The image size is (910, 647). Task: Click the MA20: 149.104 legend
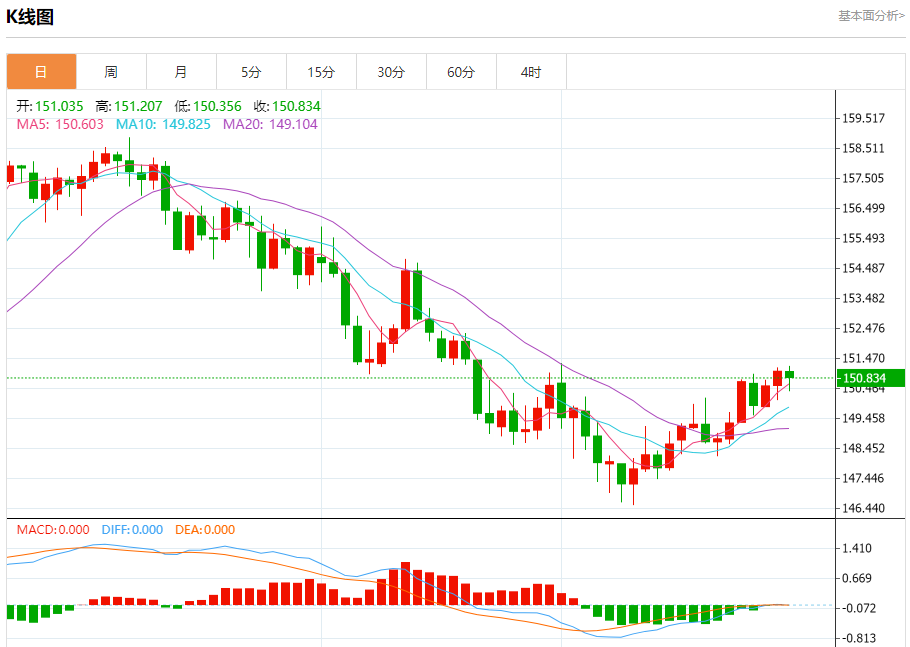click(x=270, y=124)
